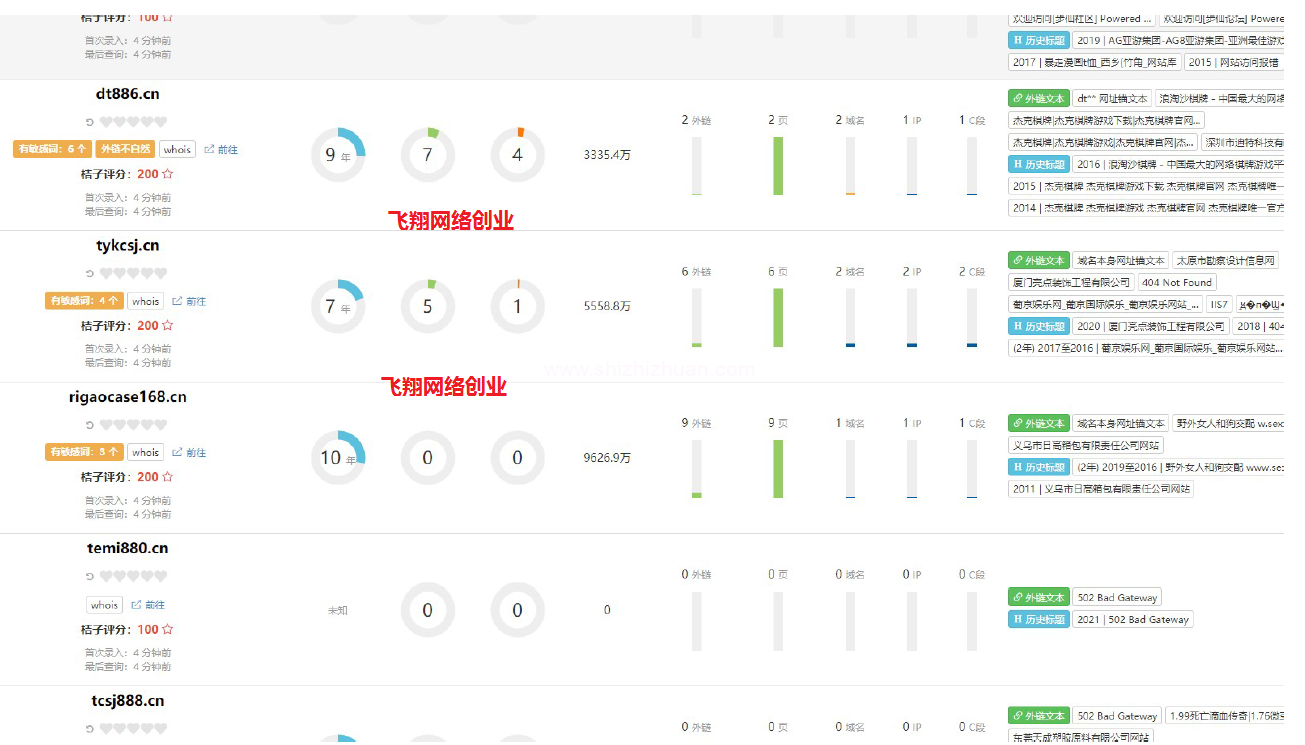1305x745 pixels.
Task: Click the last heart rating under rigaocase168.cn
Action: 161,425
